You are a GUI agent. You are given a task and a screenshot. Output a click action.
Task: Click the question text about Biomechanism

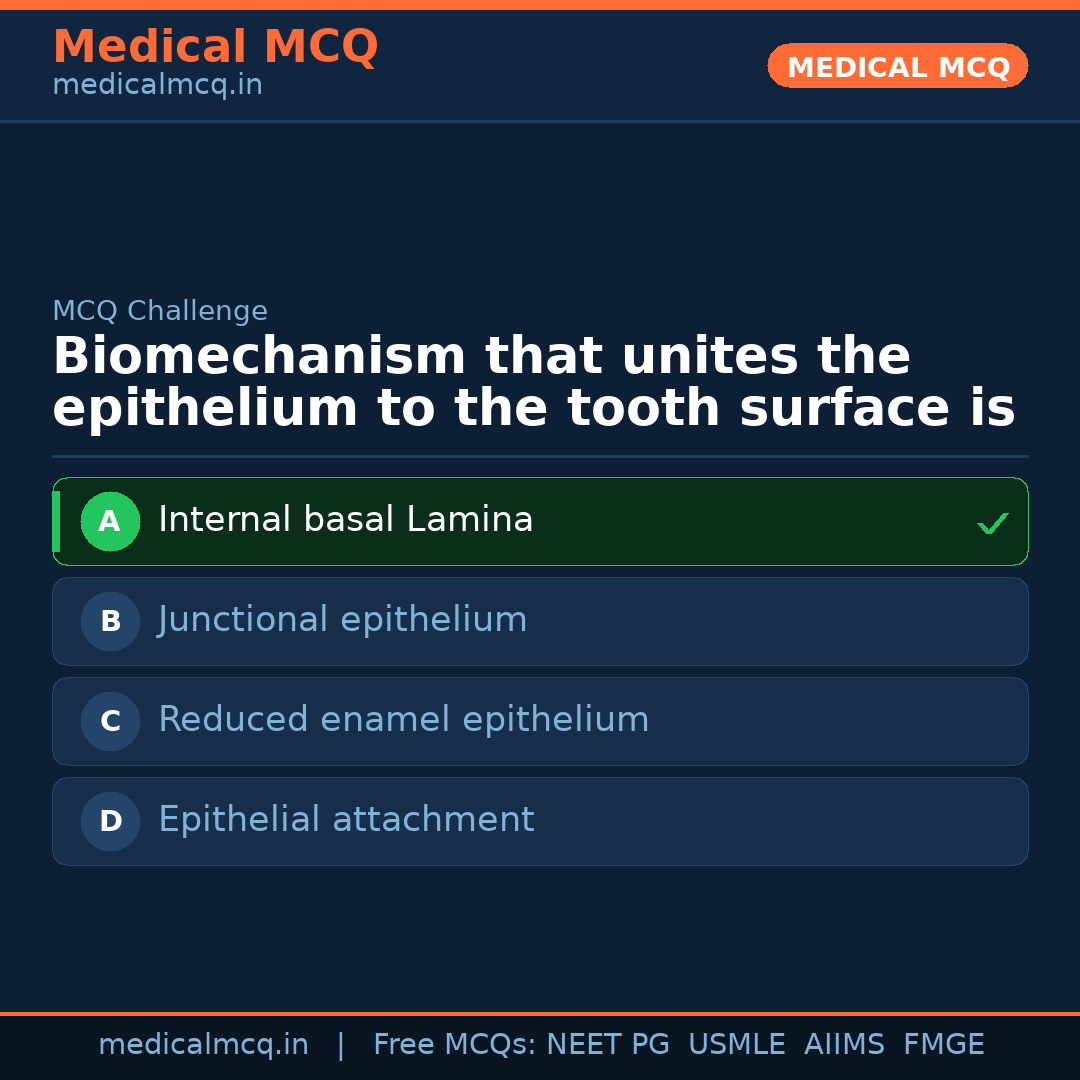(533, 383)
